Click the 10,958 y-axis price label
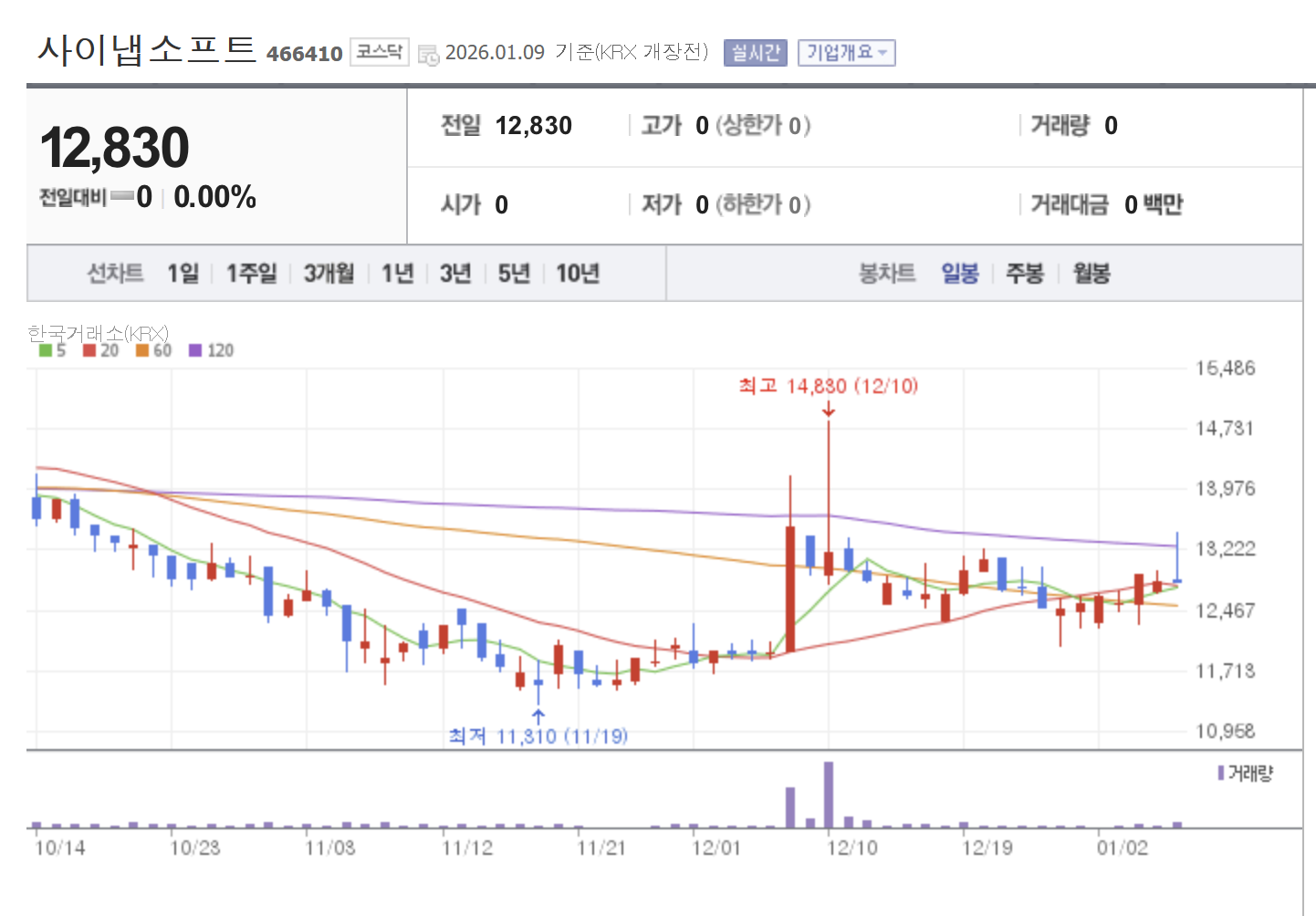Image resolution: width=1316 pixels, height=916 pixels. tap(1226, 731)
